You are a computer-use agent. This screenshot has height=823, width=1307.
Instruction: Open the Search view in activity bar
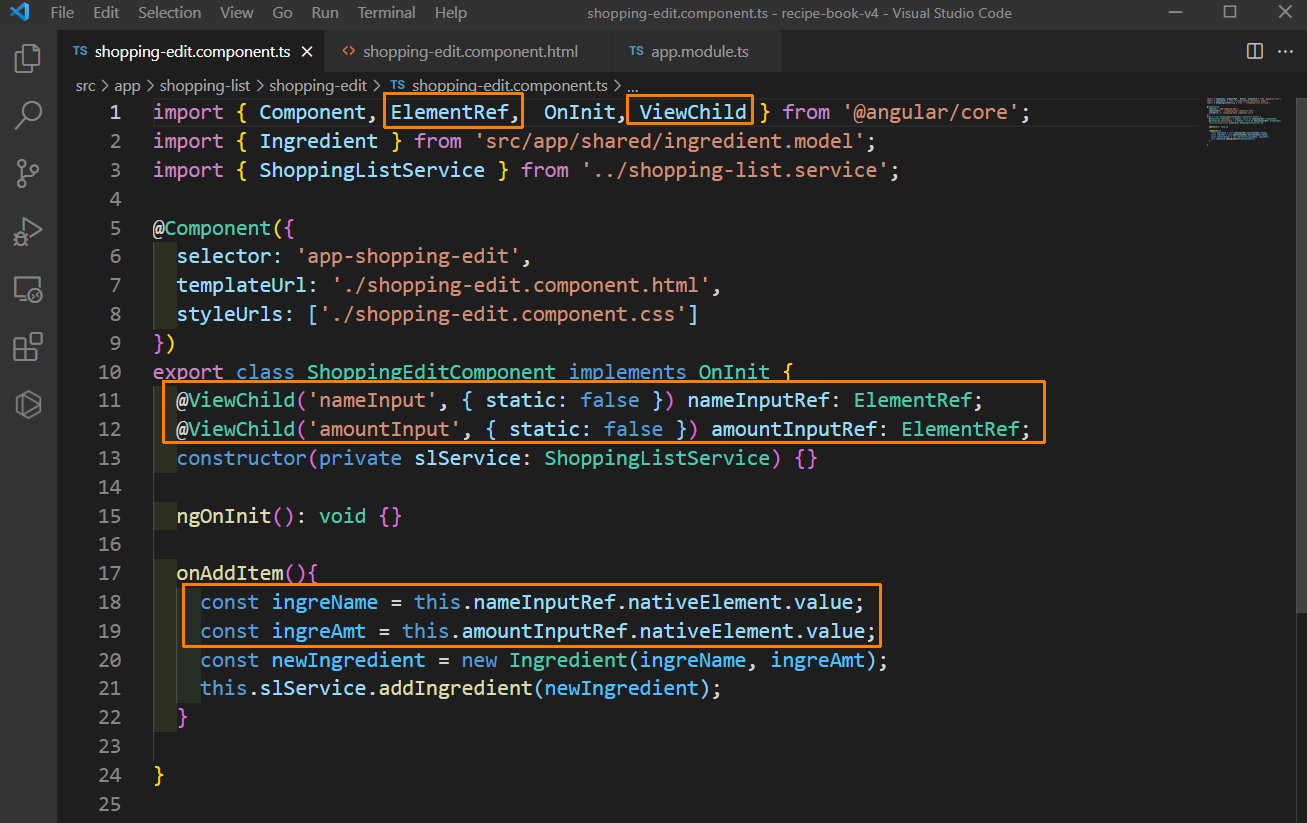click(28, 116)
